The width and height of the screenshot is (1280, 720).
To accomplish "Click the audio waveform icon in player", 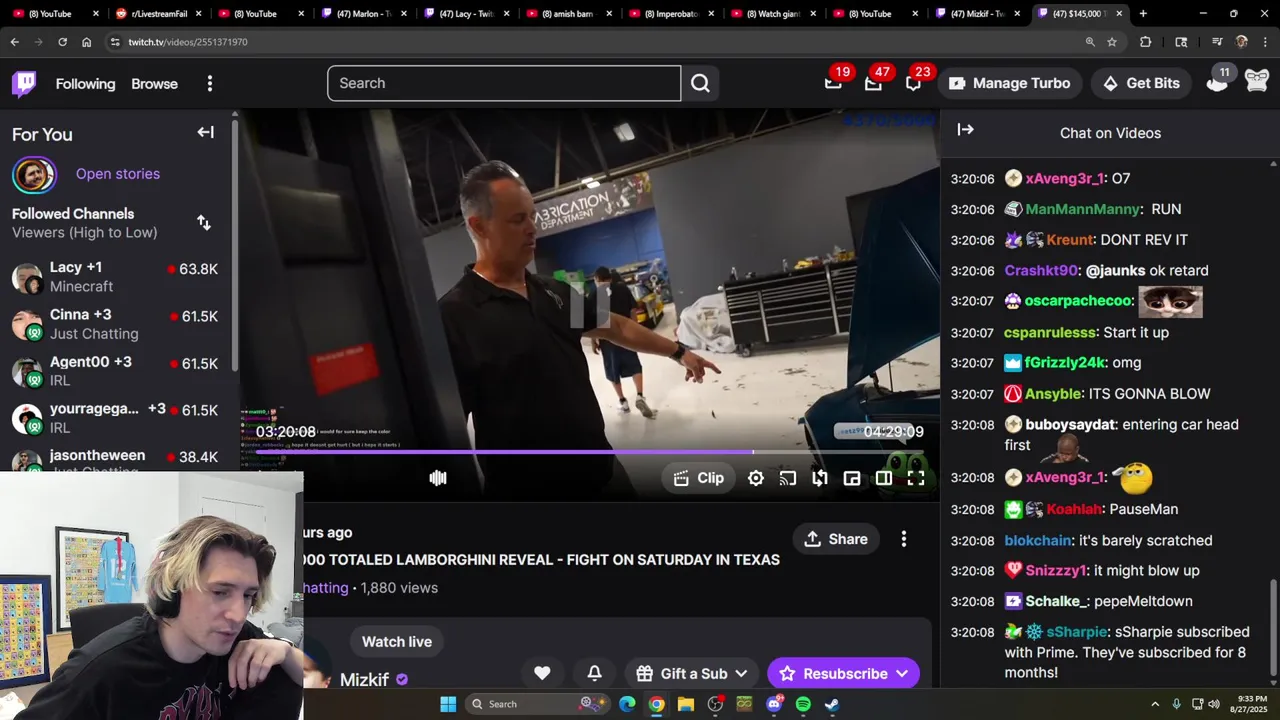I will (x=438, y=478).
